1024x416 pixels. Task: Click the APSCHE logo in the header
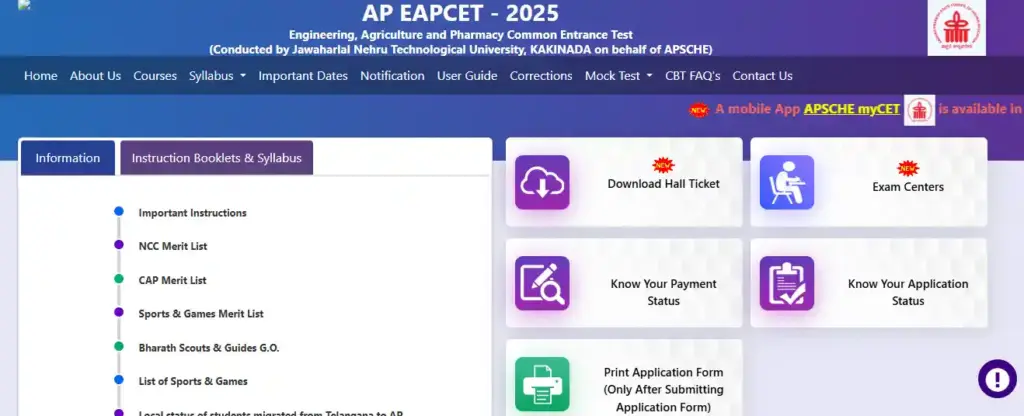(x=956, y=28)
